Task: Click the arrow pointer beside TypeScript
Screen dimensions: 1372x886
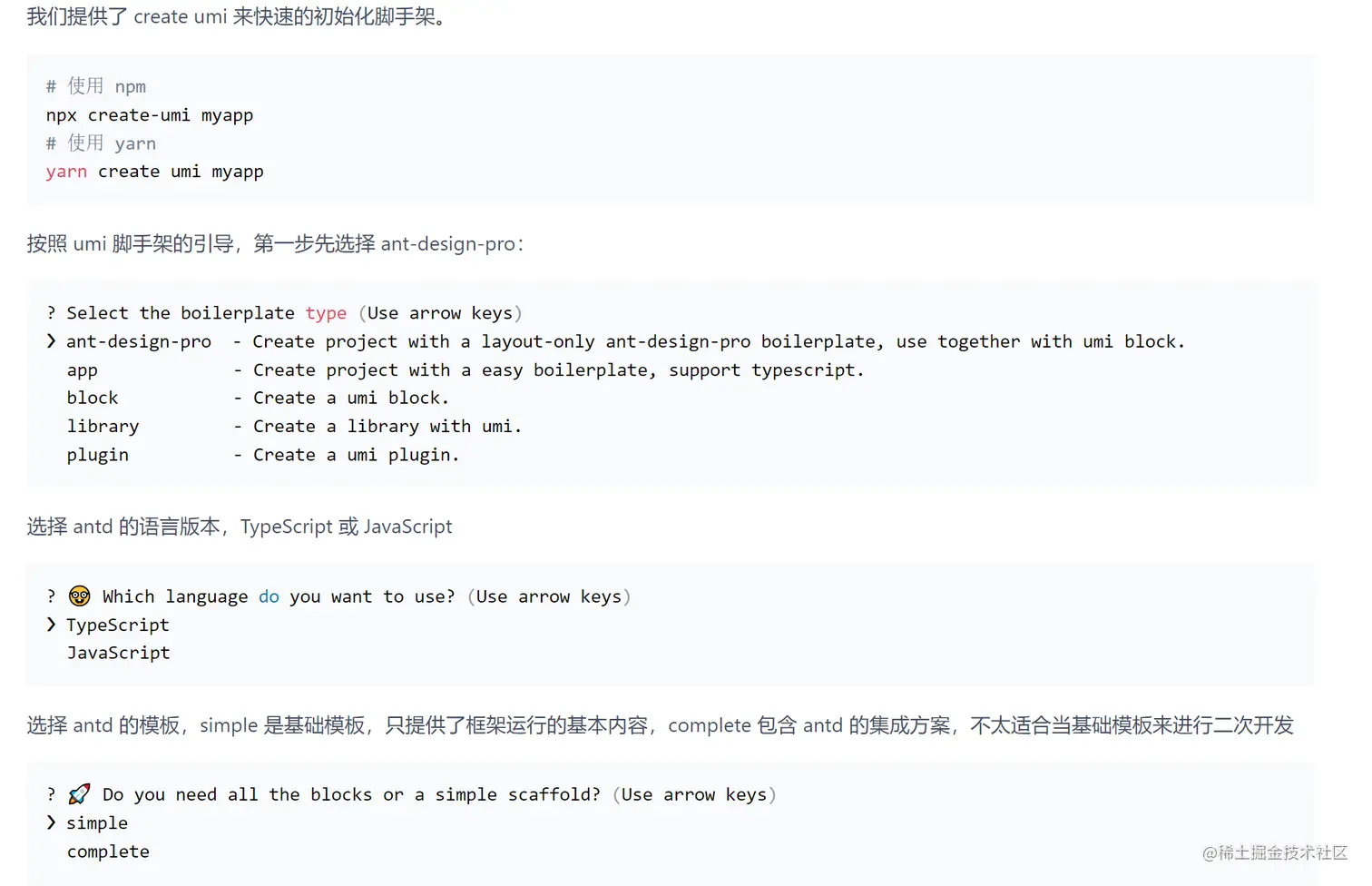Action: [x=52, y=625]
